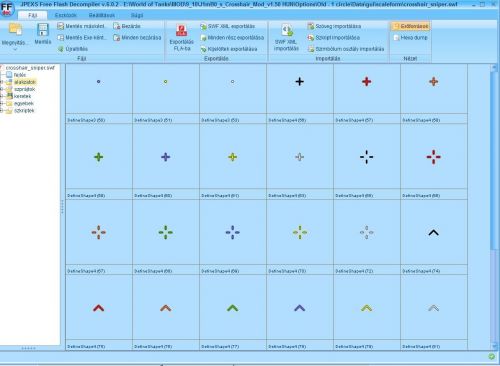Toggle the Hexa dump view button

click(410, 38)
